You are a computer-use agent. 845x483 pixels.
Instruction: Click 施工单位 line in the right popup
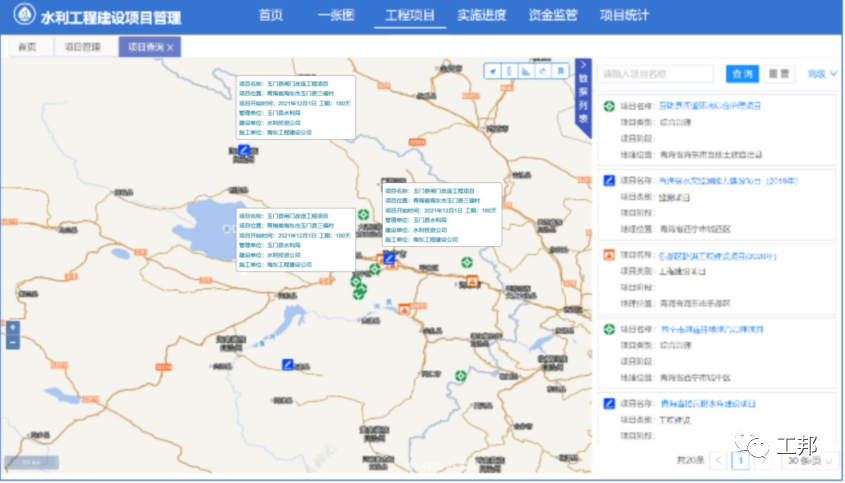coord(421,239)
